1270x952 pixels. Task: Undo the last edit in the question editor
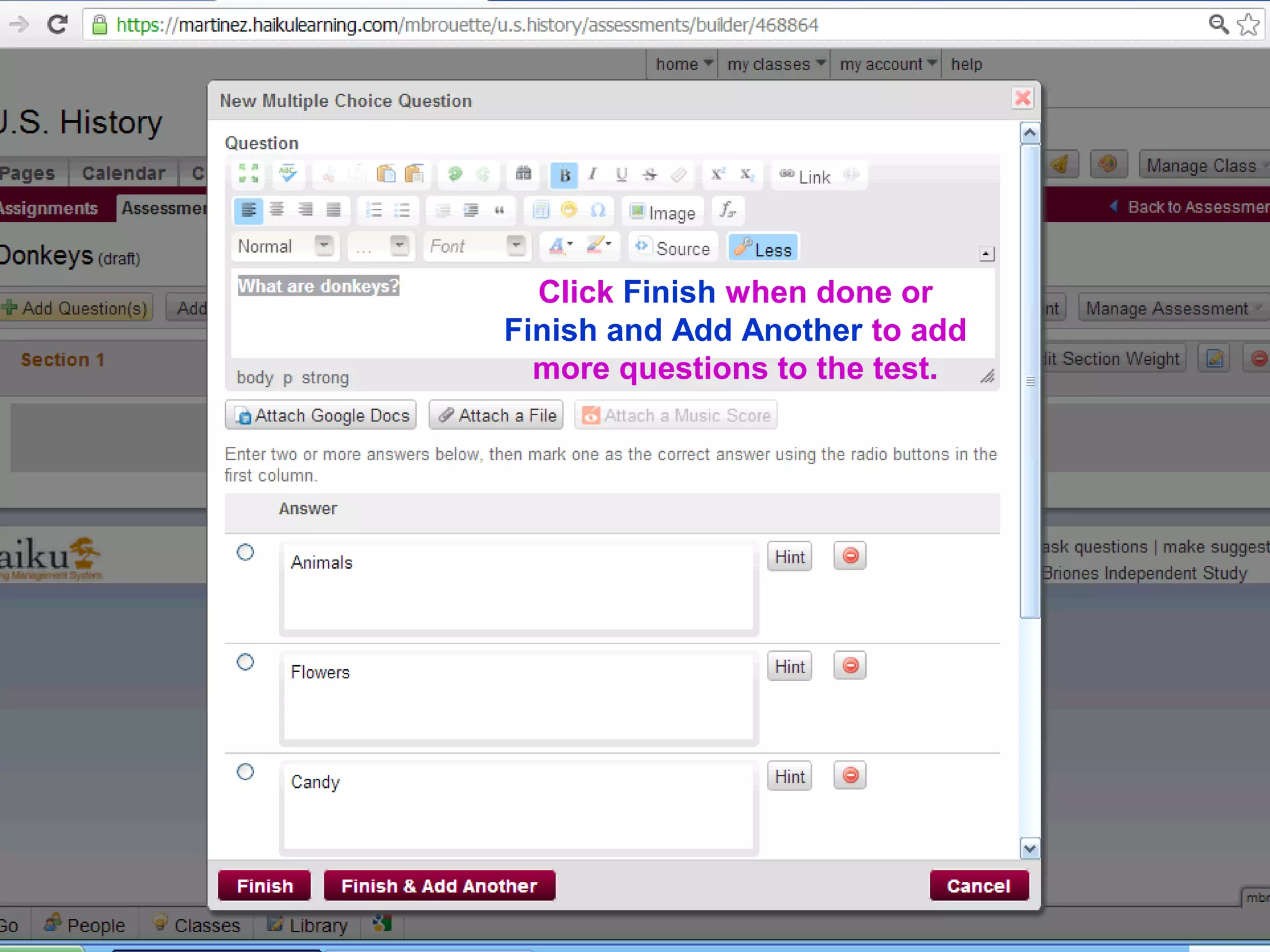(x=455, y=174)
